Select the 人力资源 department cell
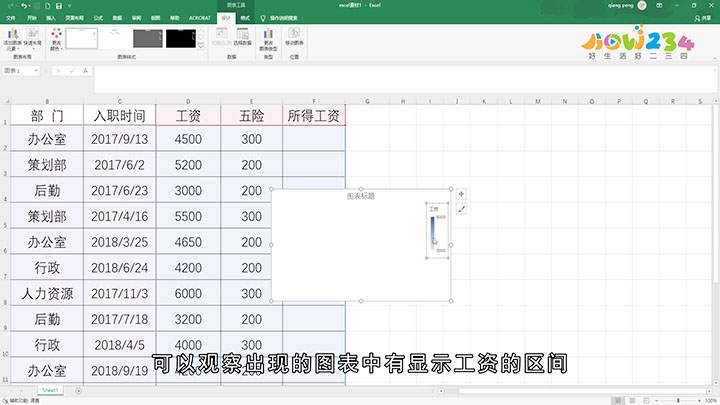The height and width of the screenshot is (405, 720). [x=47, y=293]
